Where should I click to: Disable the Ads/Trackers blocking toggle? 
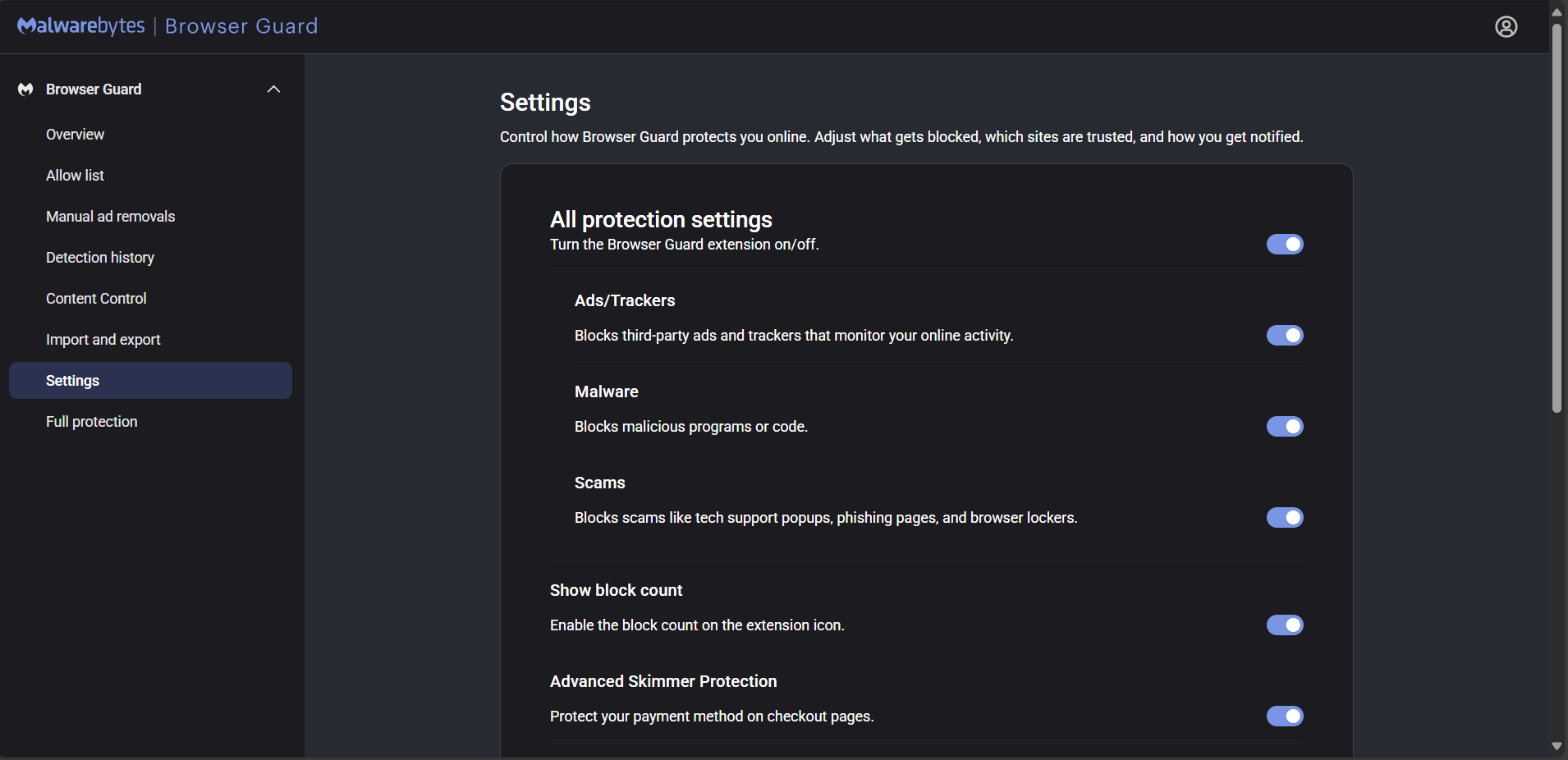(1284, 336)
